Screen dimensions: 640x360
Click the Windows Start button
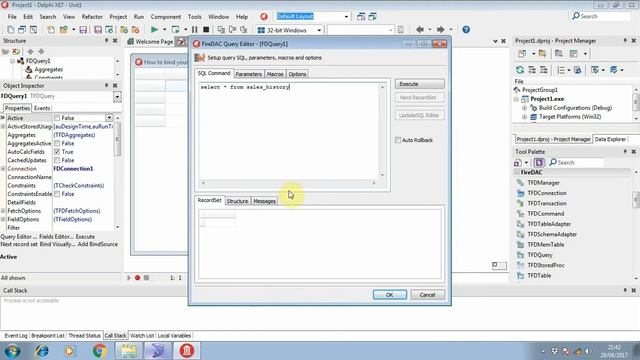12,351
